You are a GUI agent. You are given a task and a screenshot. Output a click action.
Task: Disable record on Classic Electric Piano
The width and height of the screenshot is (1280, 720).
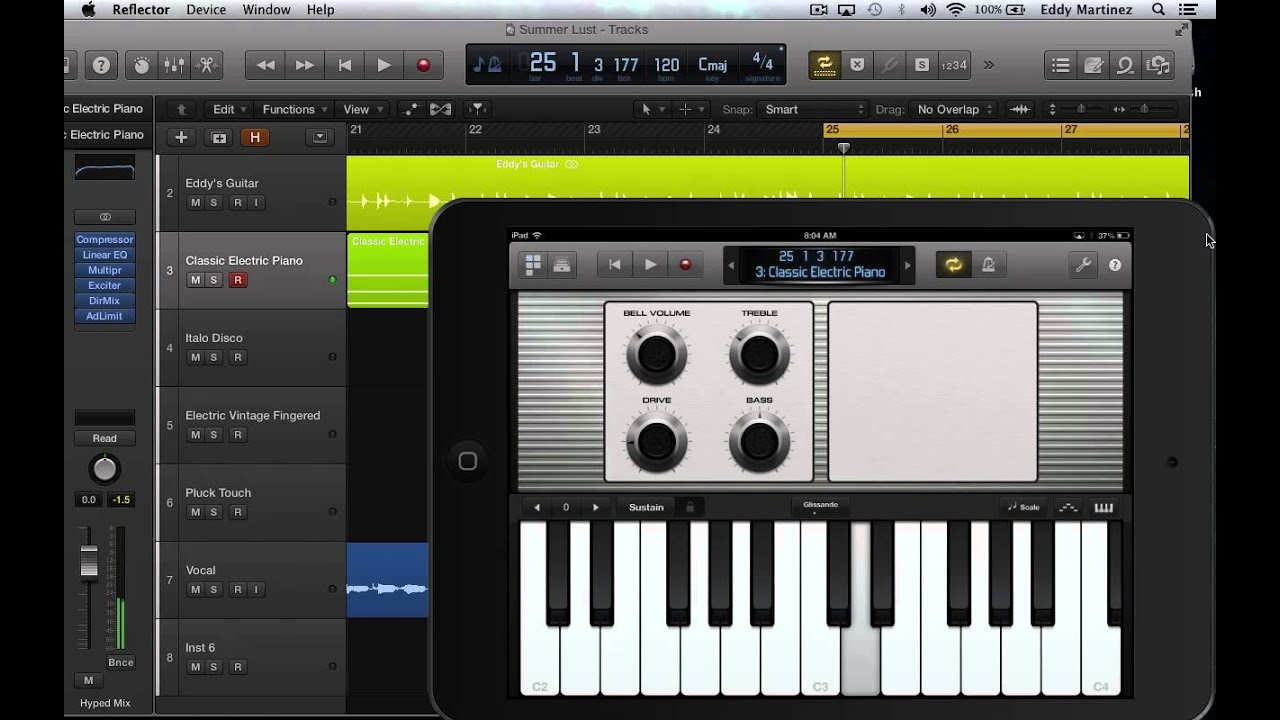pyautogui.click(x=237, y=280)
